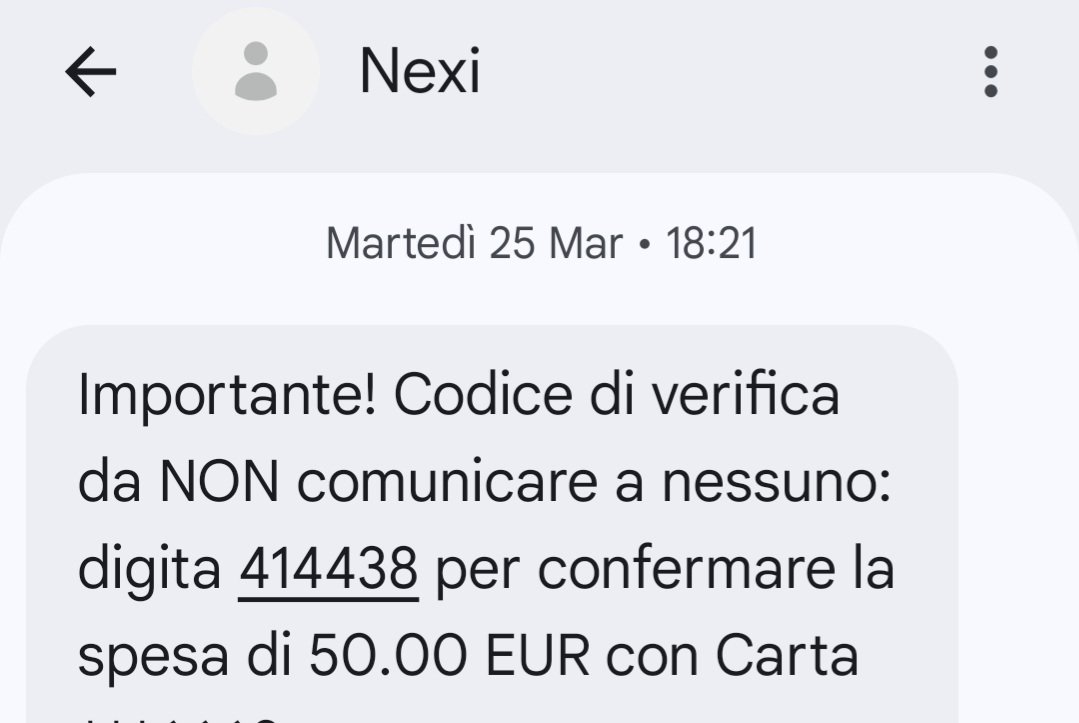Tap the Nexi sender name
Viewport: 1079px width, 723px height.
[x=420, y=72]
